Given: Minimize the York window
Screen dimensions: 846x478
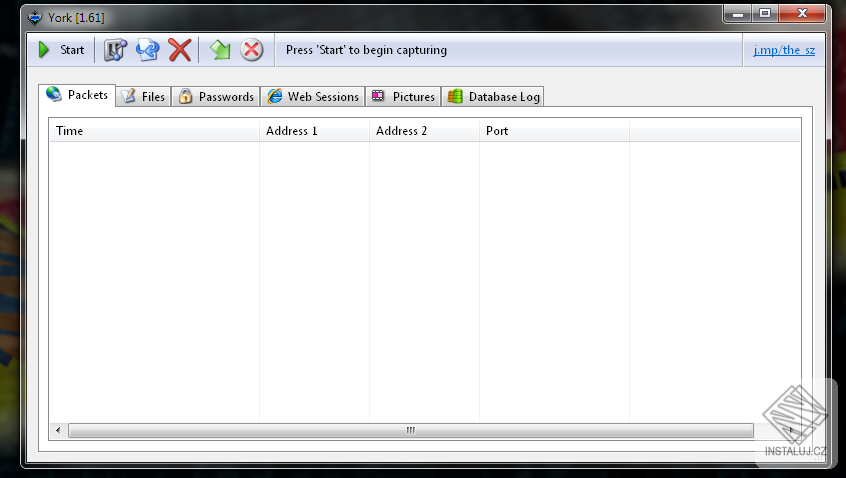Looking at the screenshot, I should point(738,14).
